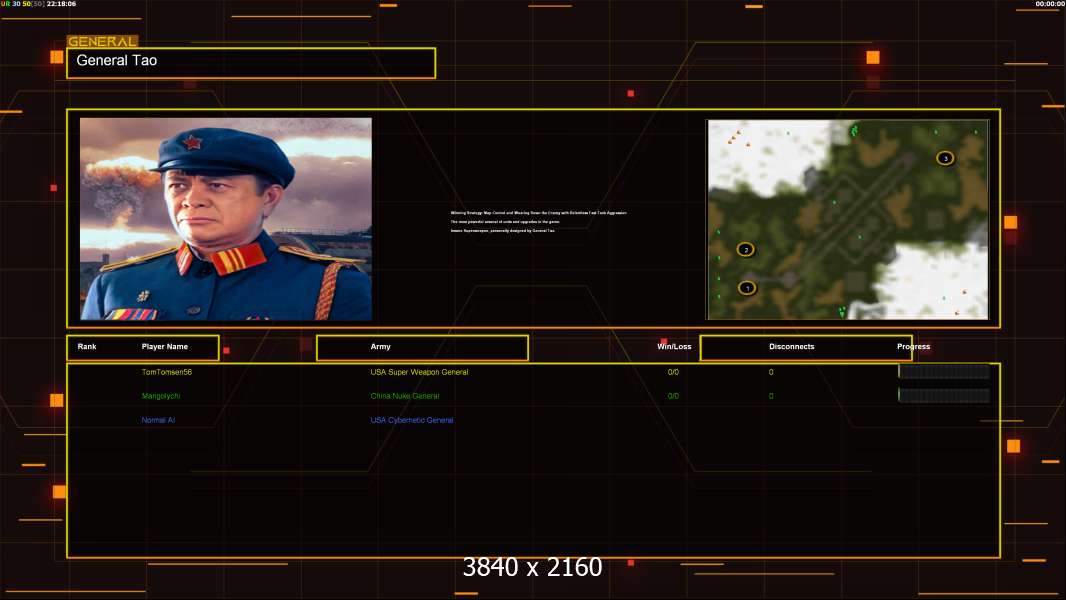Click the General Tao name field
1066x600 pixels.
pyautogui.click(x=251, y=63)
